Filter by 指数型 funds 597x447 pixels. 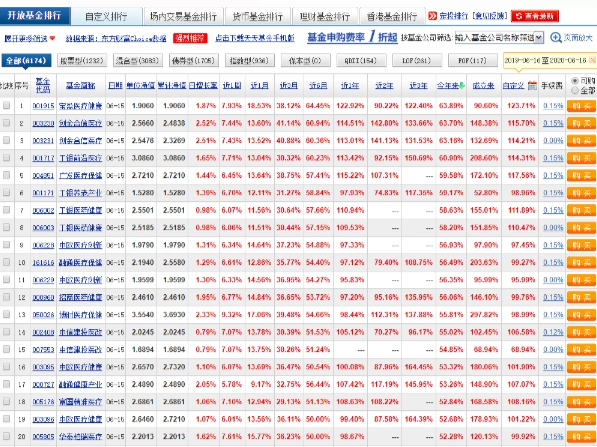tap(250, 60)
